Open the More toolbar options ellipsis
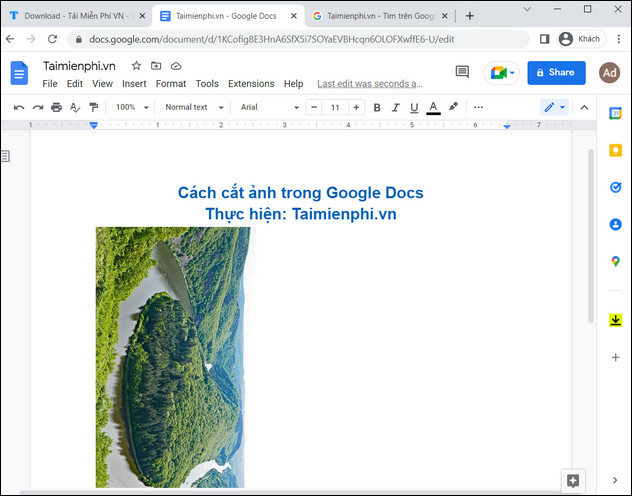 pos(478,107)
